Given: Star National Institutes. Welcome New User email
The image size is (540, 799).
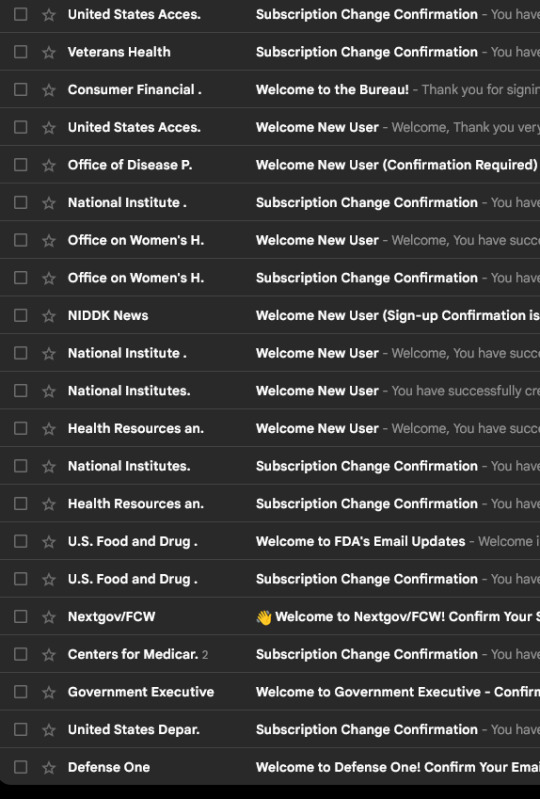Looking at the screenshot, I should [x=49, y=392].
